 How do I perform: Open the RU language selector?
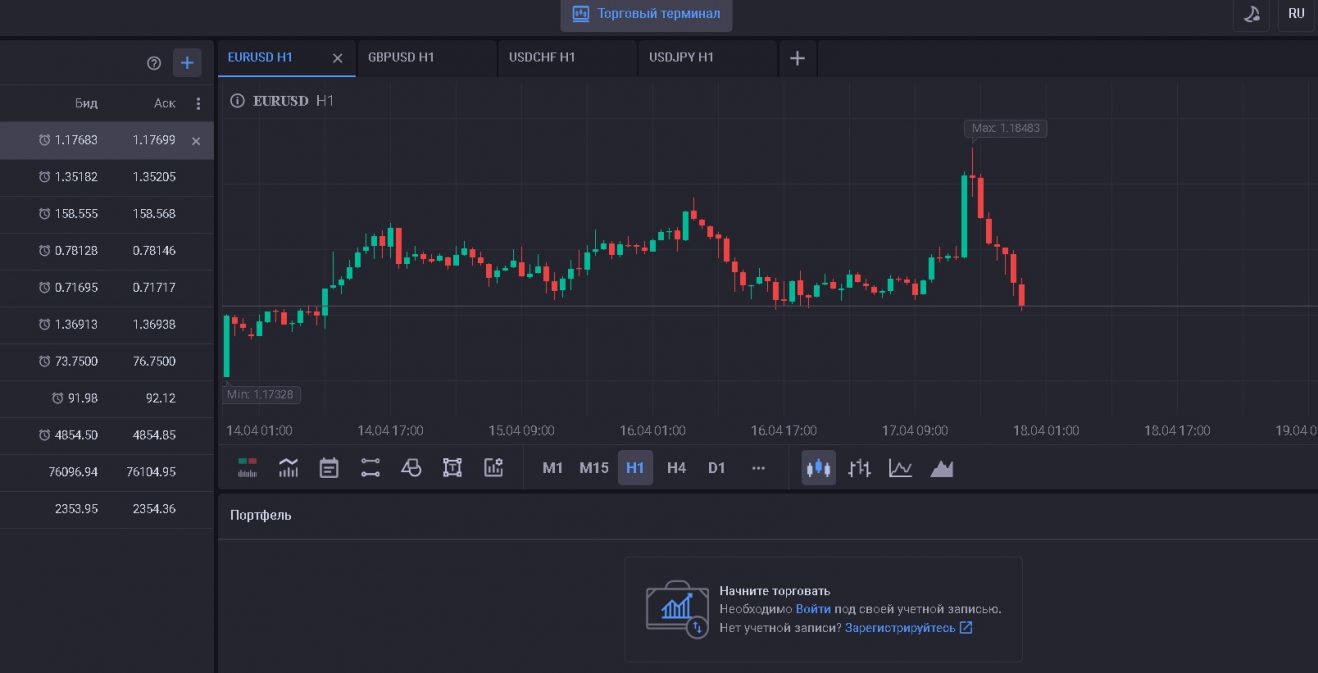(x=1296, y=14)
